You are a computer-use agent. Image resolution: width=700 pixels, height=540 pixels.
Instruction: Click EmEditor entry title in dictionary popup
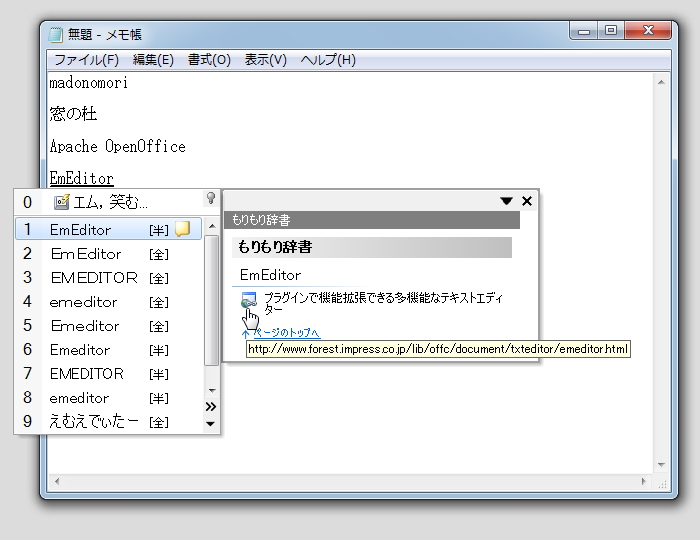point(271,275)
